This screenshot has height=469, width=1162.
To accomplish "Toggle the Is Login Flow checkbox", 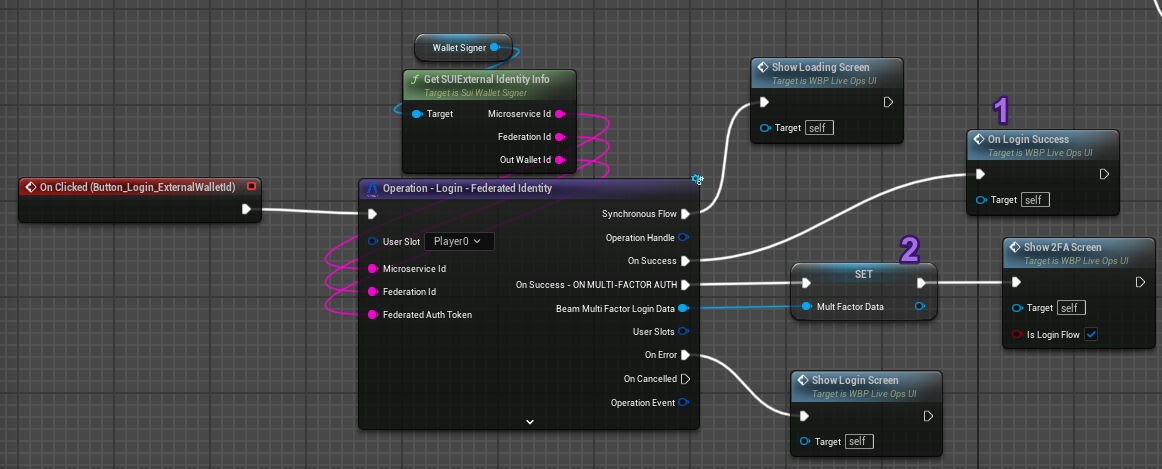I will point(1091,334).
